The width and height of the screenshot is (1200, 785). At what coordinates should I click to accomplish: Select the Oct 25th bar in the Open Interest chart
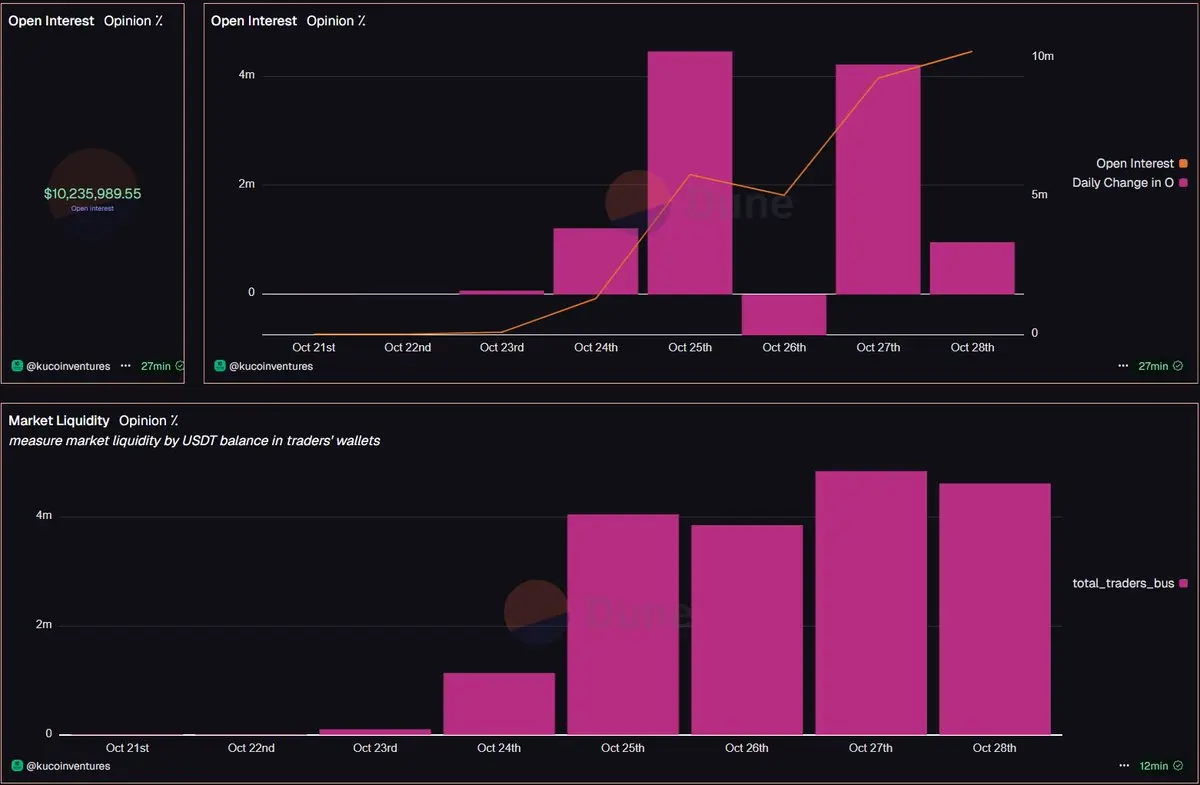click(x=690, y=173)
